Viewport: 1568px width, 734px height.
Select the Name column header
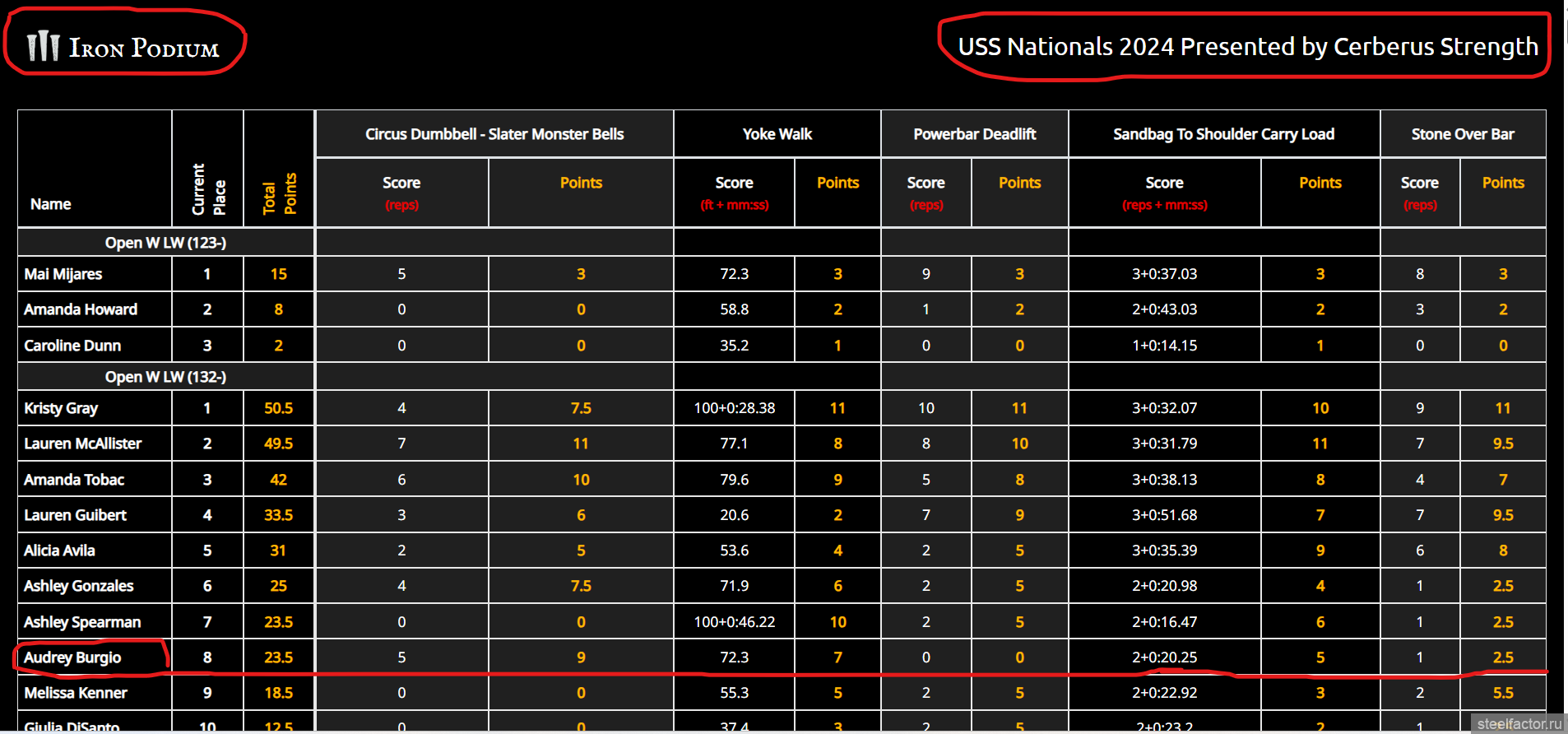51,204
